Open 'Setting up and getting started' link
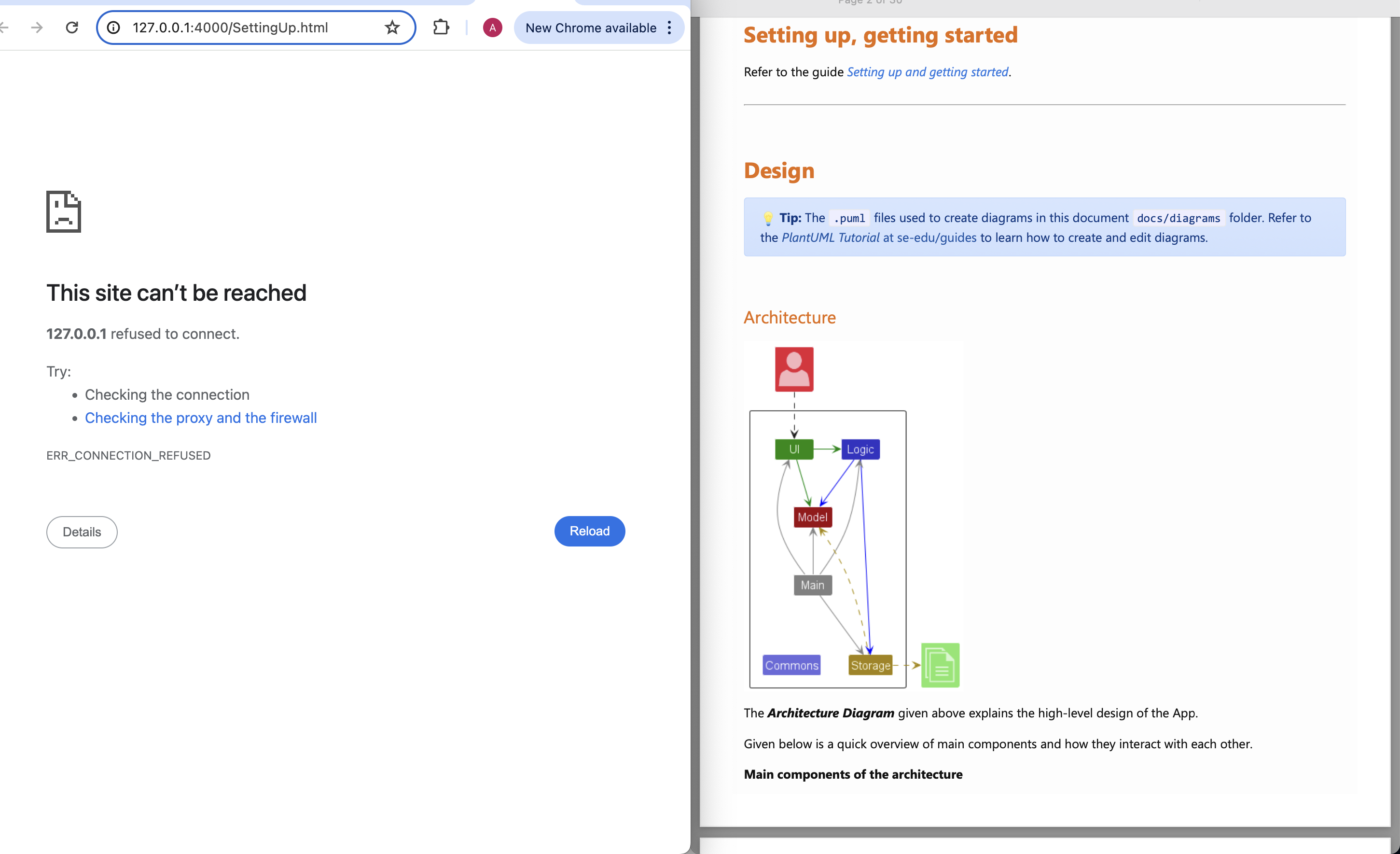 (x=927, y=72)
